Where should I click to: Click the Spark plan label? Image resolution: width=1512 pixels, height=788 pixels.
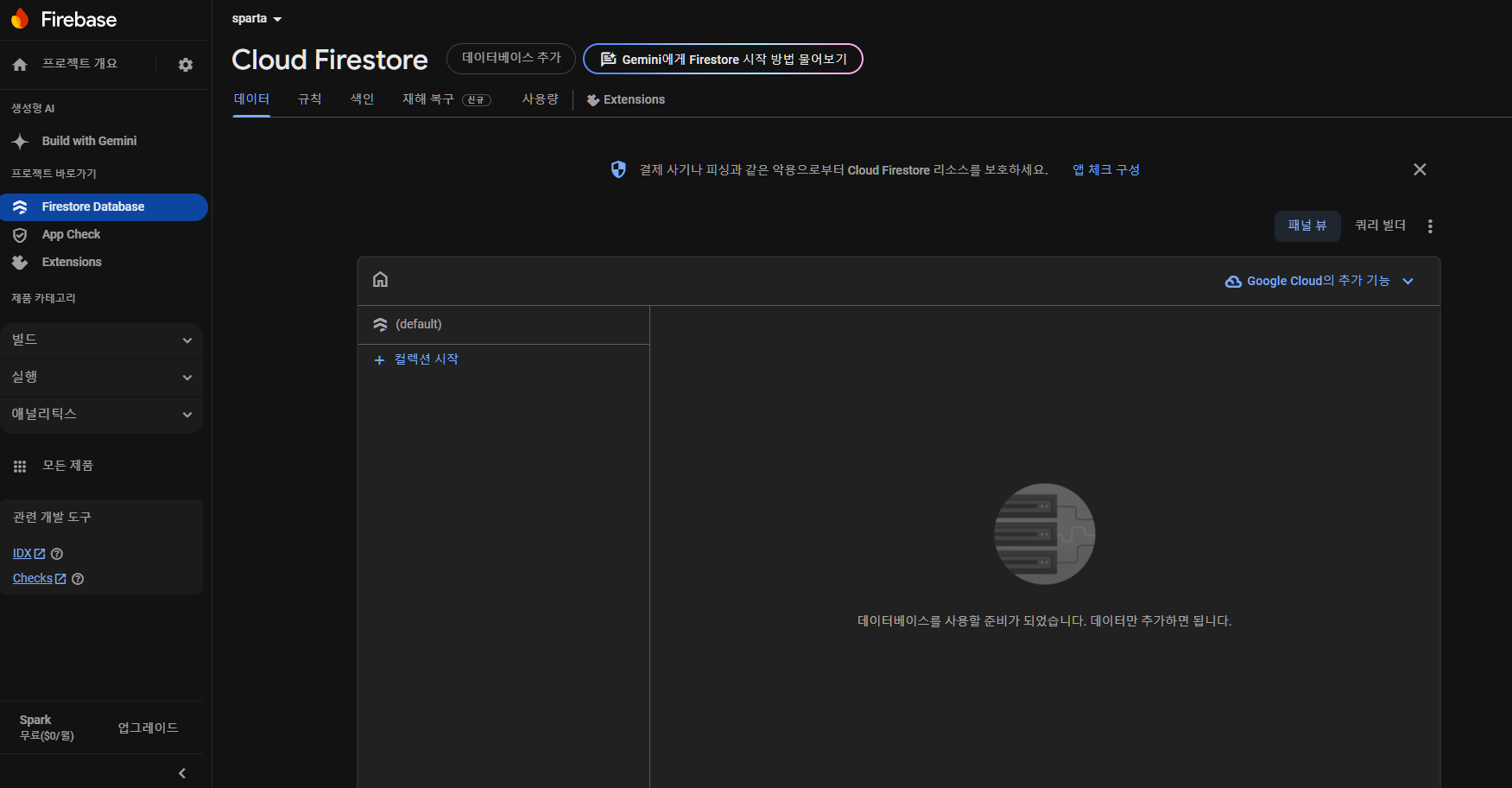(x=35, y=720)
